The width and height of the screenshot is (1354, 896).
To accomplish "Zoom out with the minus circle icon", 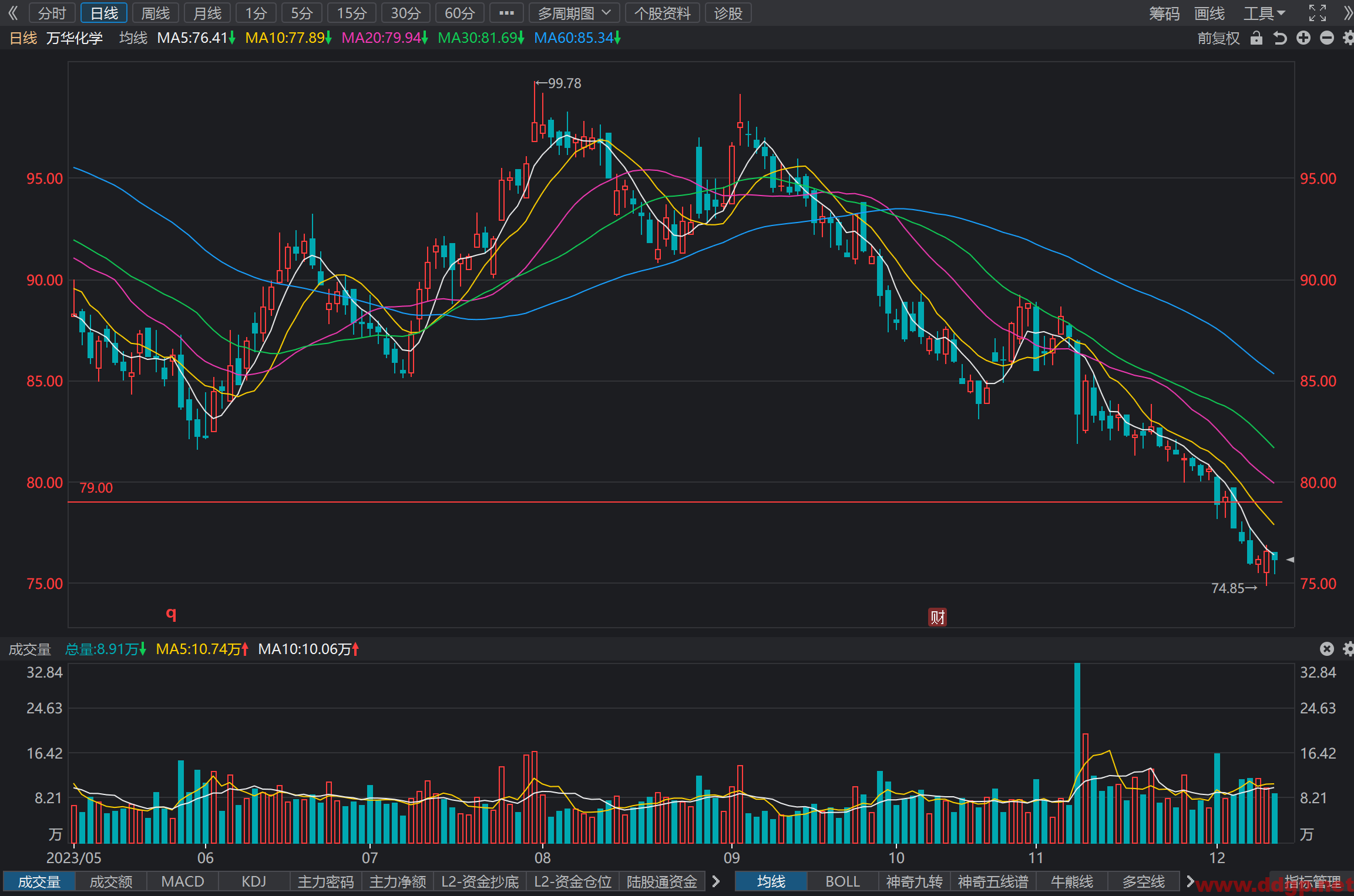I will tap(1327, 38).
